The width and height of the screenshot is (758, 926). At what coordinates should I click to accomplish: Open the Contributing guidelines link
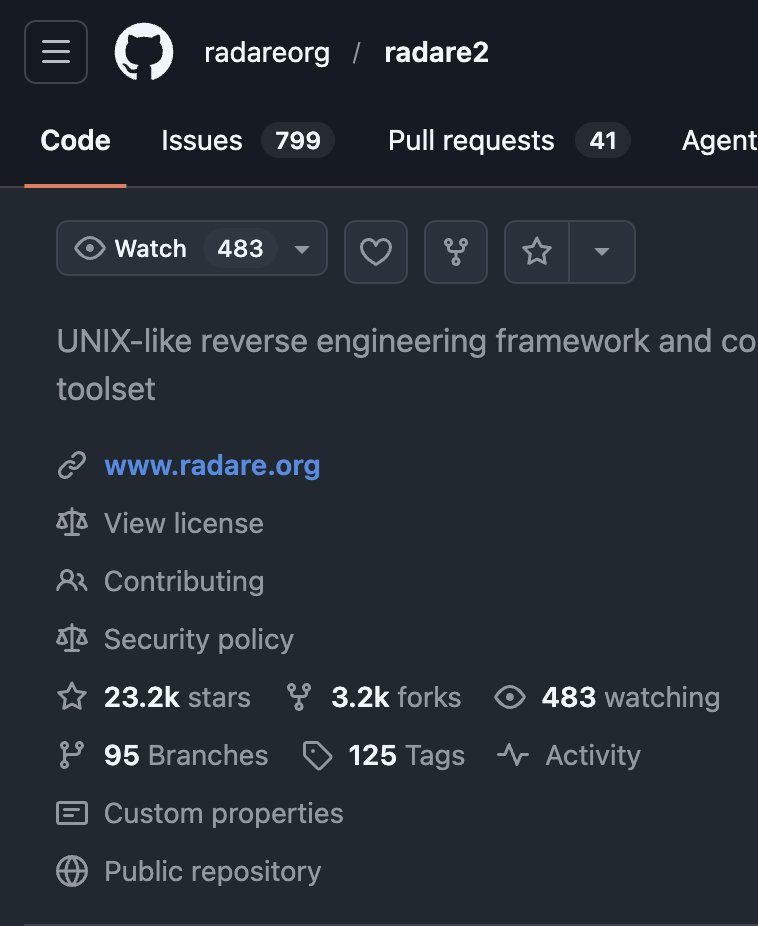184,582
